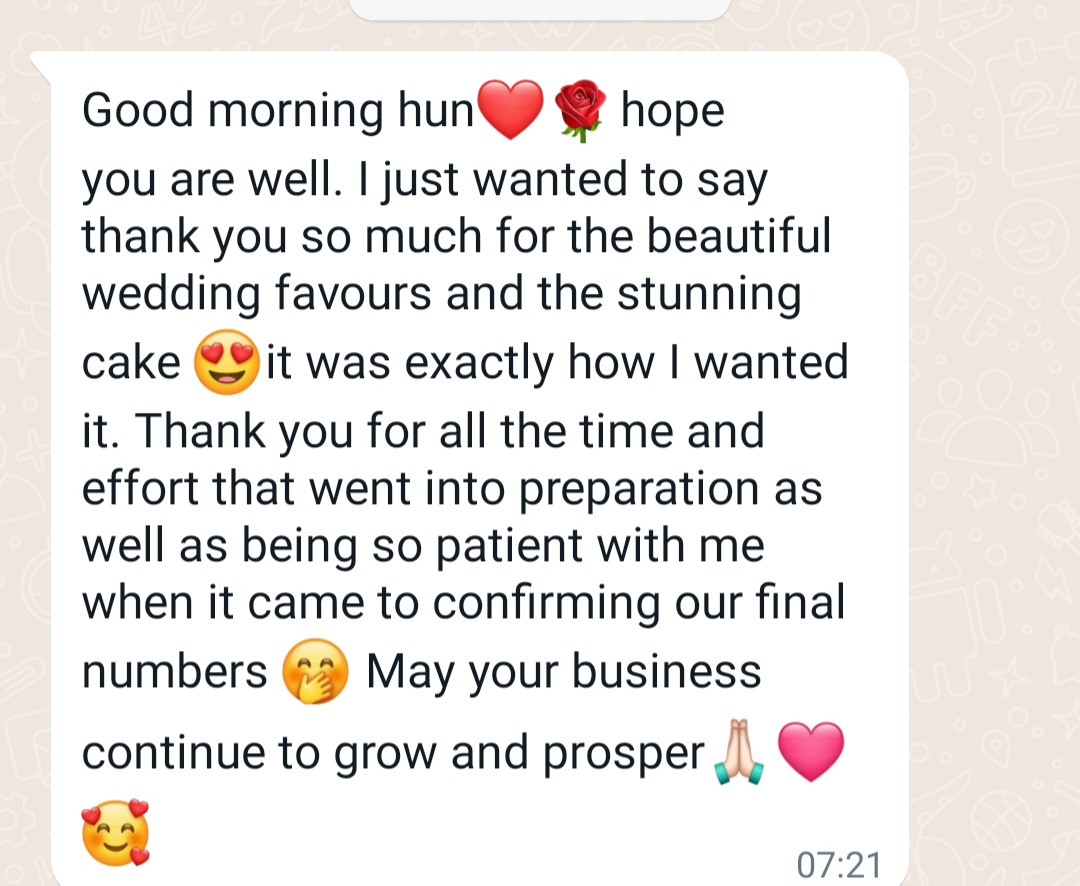Screen dimensions: 1080x886
Task: Click the red rose emoji
Action: click(x=581, y=110)
